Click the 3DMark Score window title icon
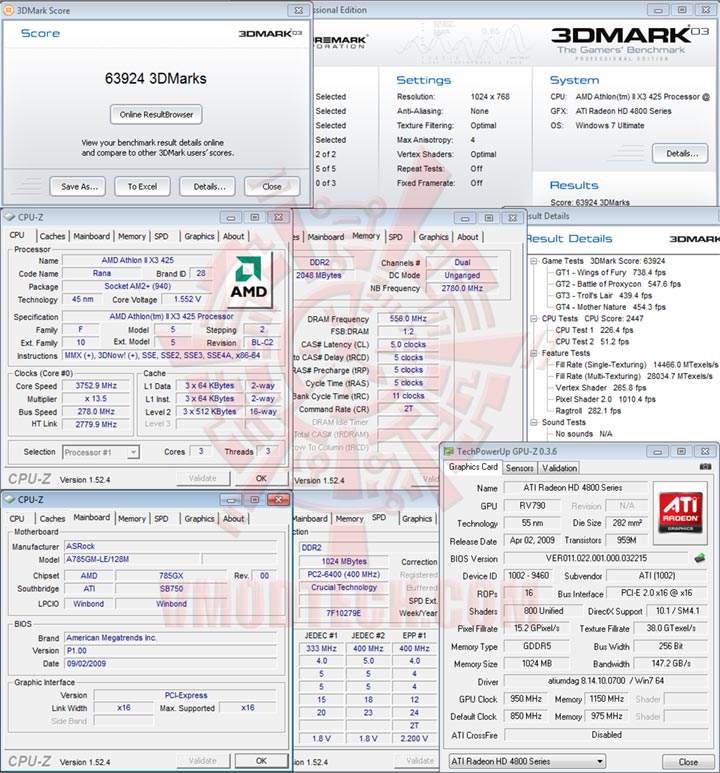The width and height of the screenshot is (720, 773). (8, 10)
